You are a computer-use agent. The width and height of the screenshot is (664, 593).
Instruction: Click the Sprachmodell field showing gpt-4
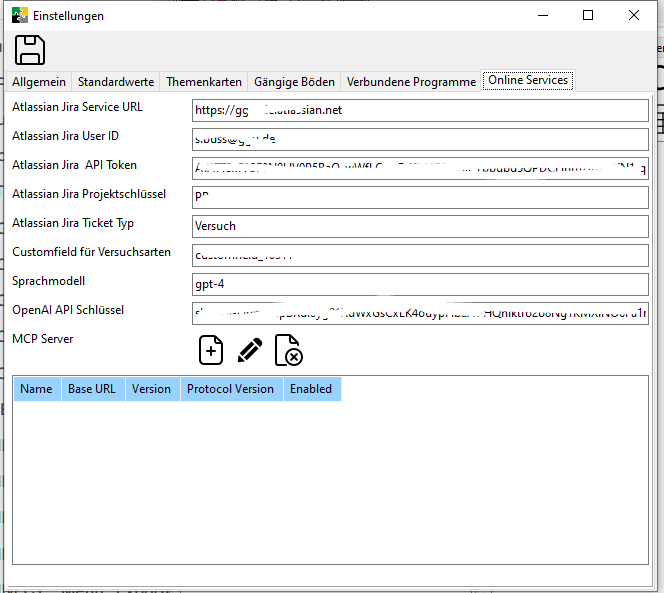click(x=420, y=284)
